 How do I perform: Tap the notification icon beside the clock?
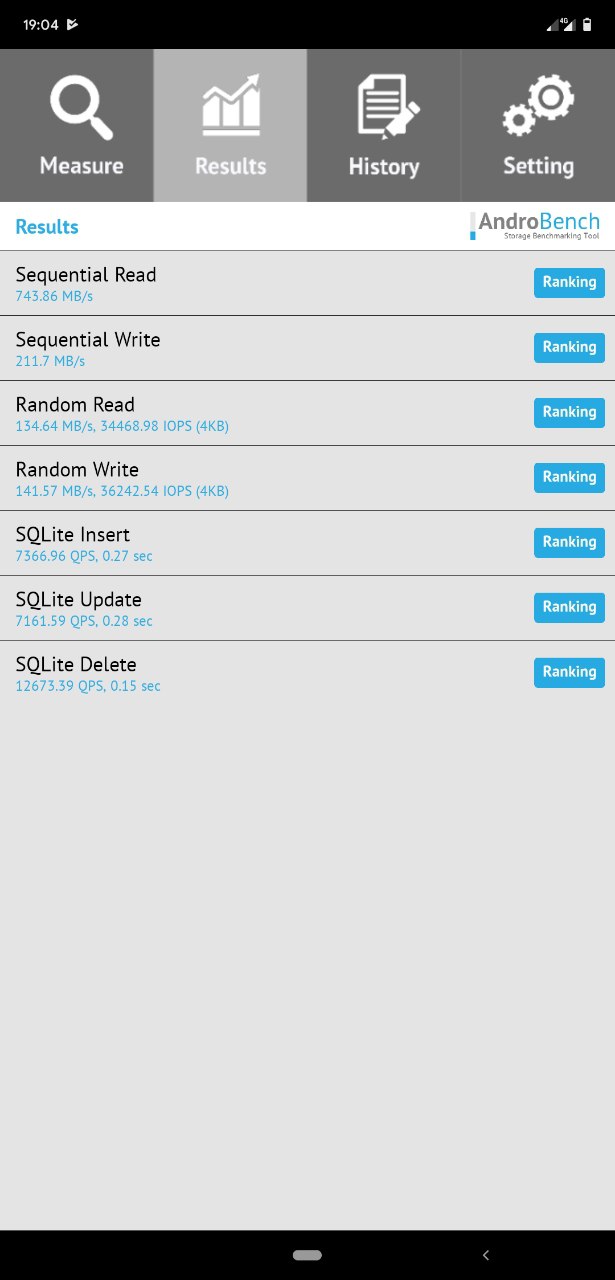[73, 24]
